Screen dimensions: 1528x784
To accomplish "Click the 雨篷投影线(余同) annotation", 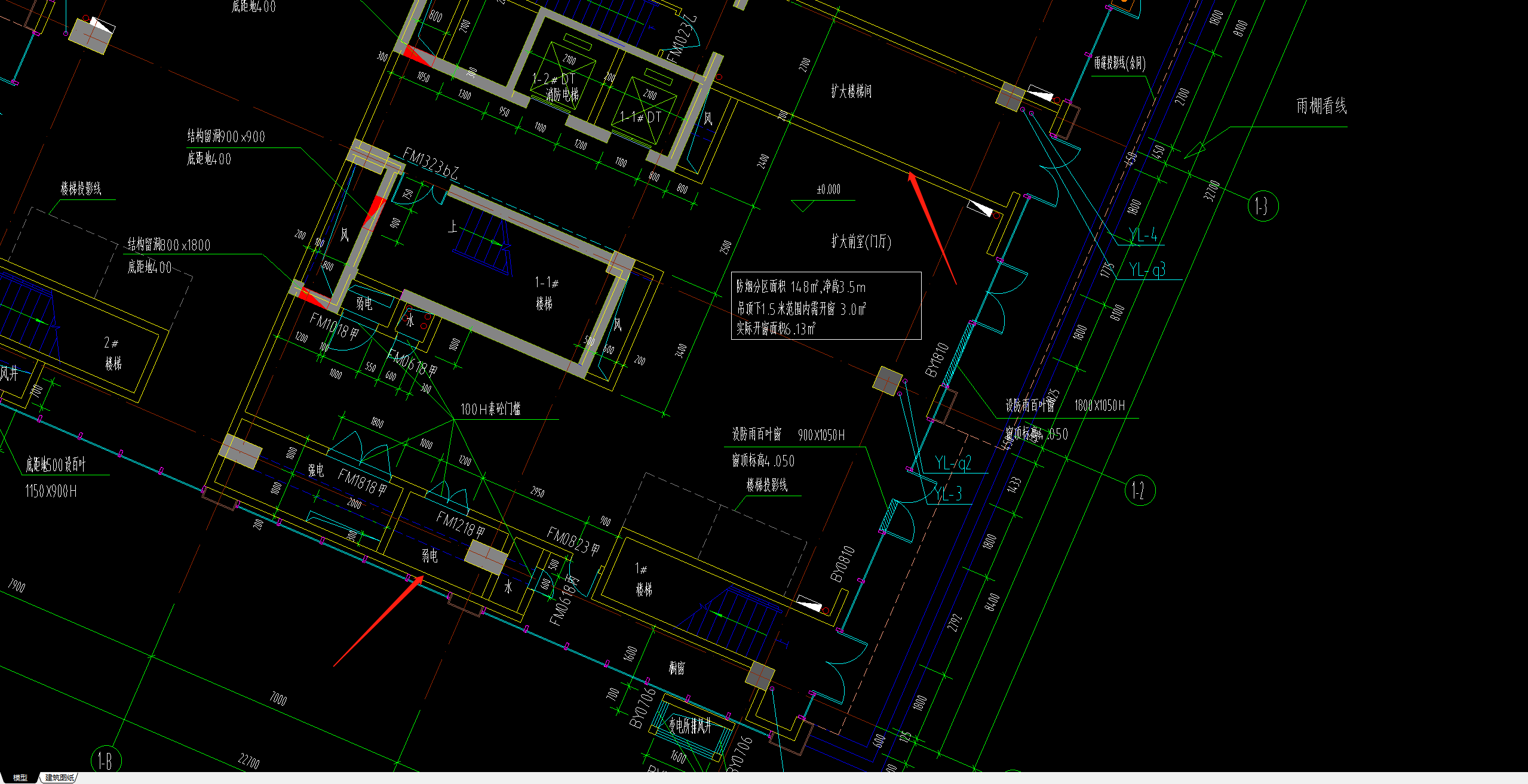I will (x=1119, y=63).
